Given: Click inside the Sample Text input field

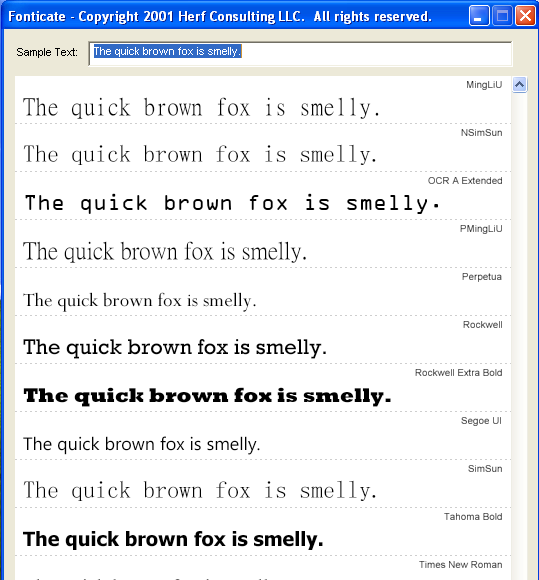Looking at the screenshot, I should coord(300,54).
